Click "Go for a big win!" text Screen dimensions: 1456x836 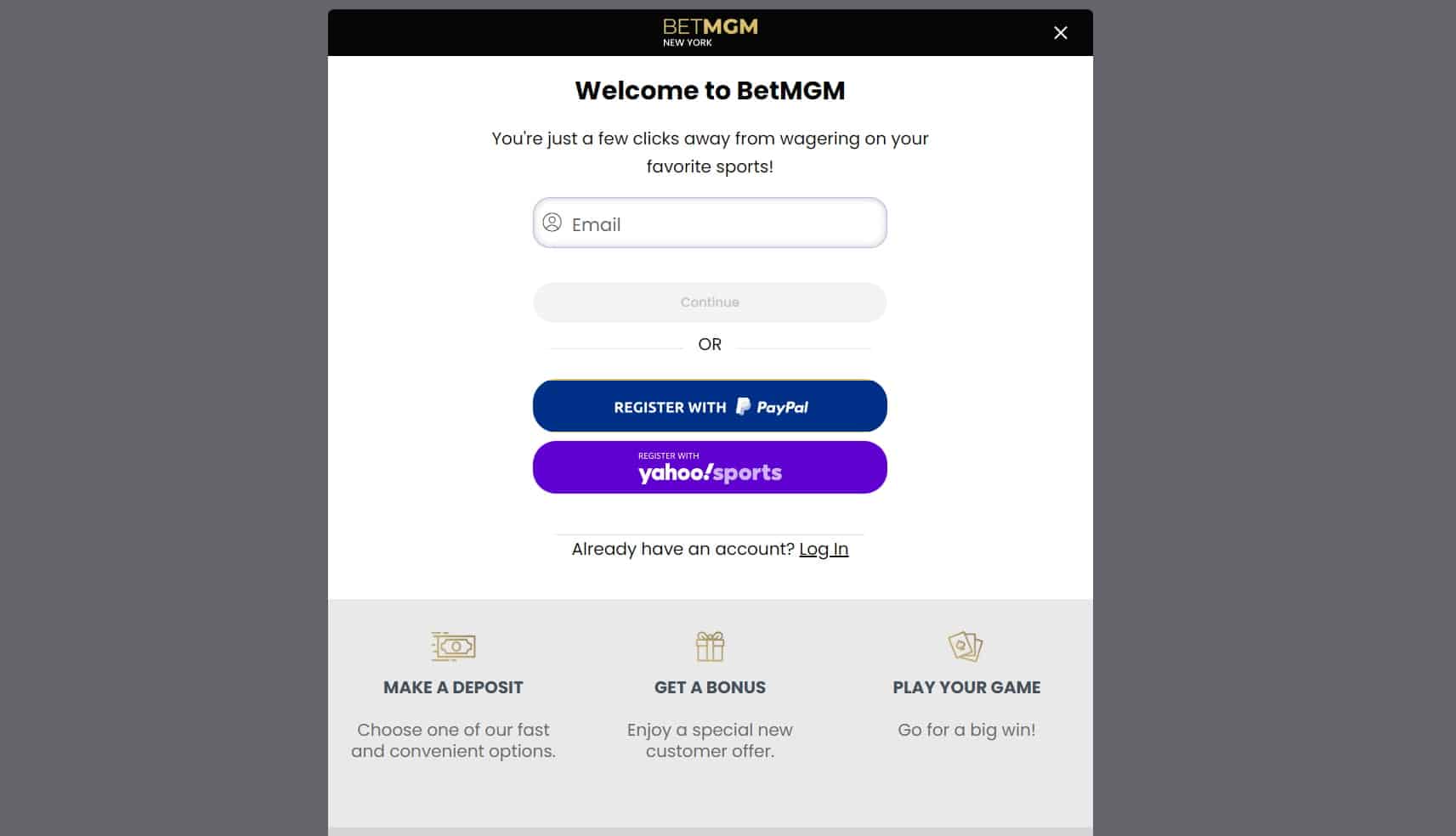click(966, 730)
